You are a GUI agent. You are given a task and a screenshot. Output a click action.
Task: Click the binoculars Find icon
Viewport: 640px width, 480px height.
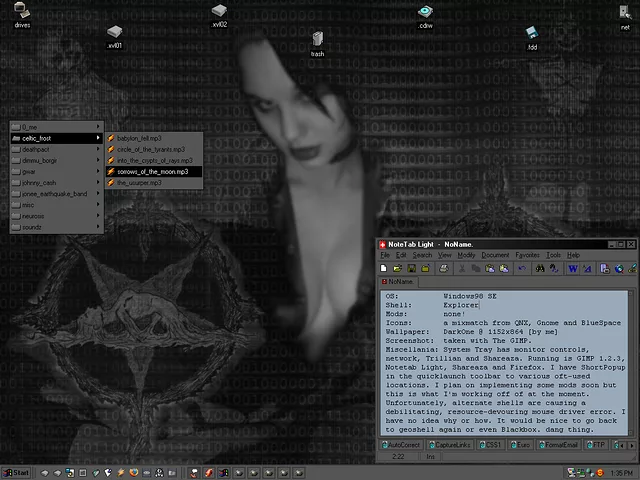539,268
